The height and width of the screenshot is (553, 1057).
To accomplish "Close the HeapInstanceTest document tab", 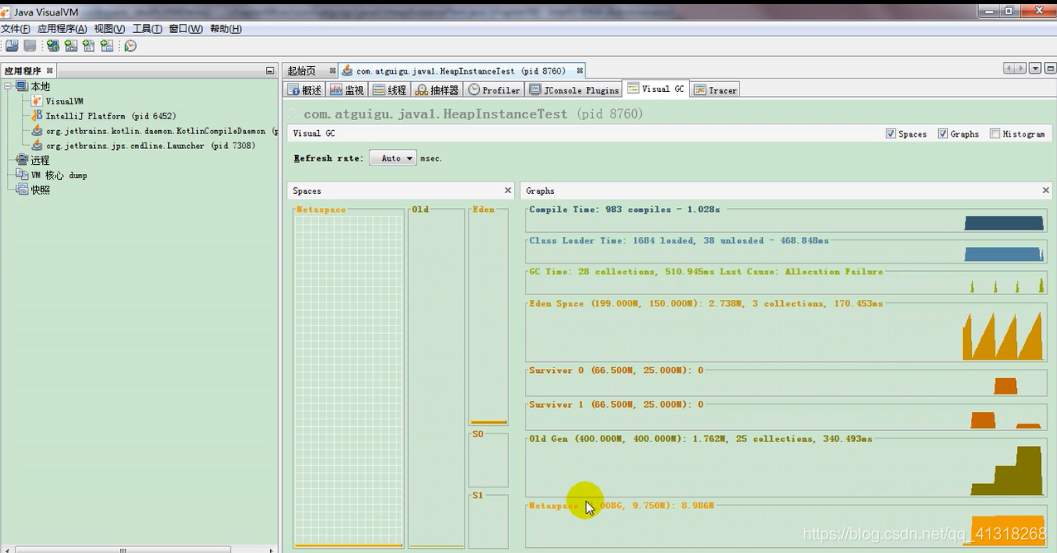I will click(579, 70).
